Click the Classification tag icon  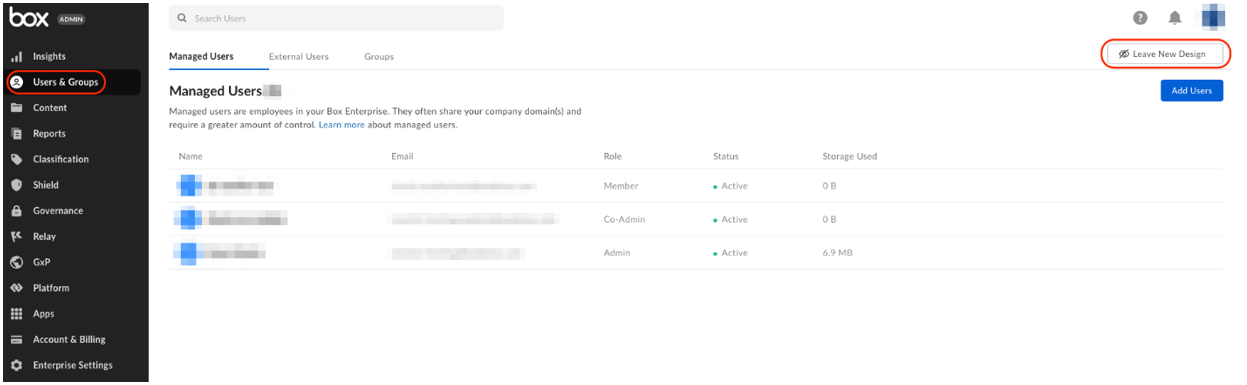pyautogui.click(x=16, y=159)
